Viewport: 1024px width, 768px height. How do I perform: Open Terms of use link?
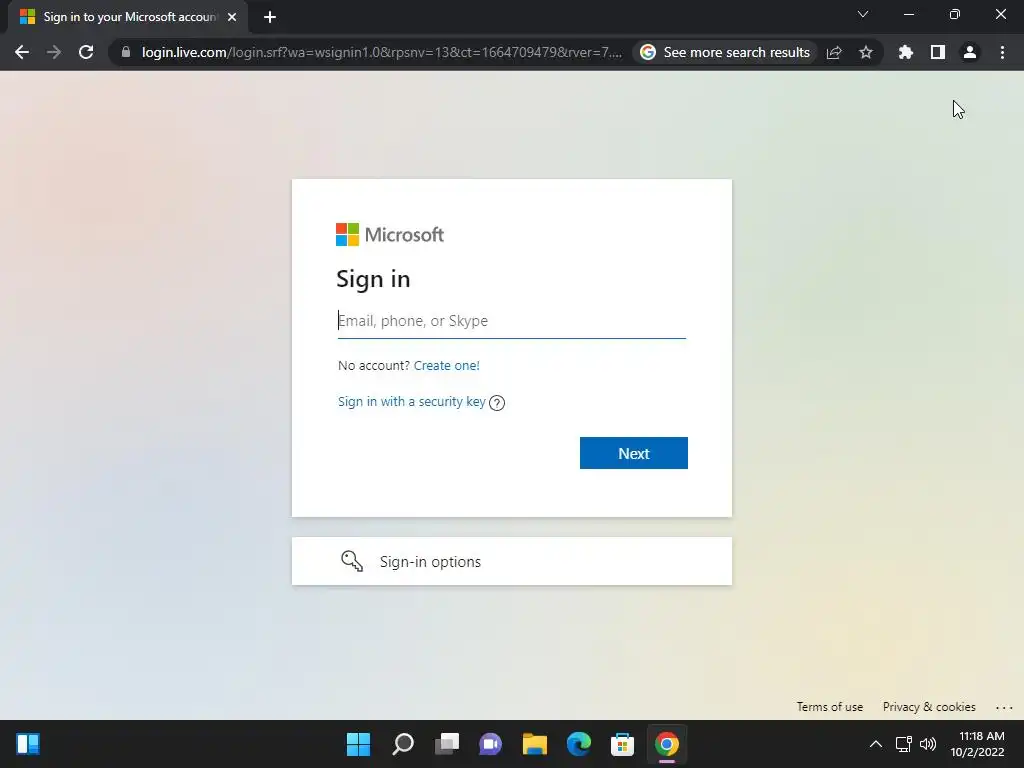829,707
